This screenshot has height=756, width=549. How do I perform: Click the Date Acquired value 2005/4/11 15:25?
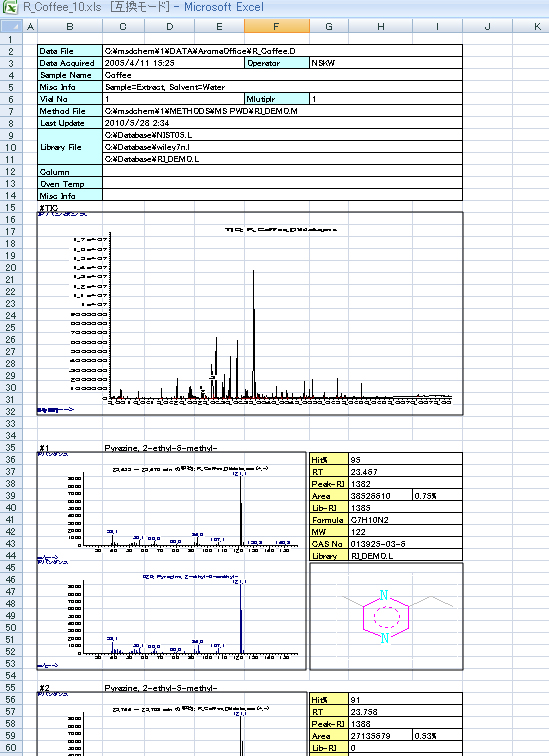tap(174, 63)
